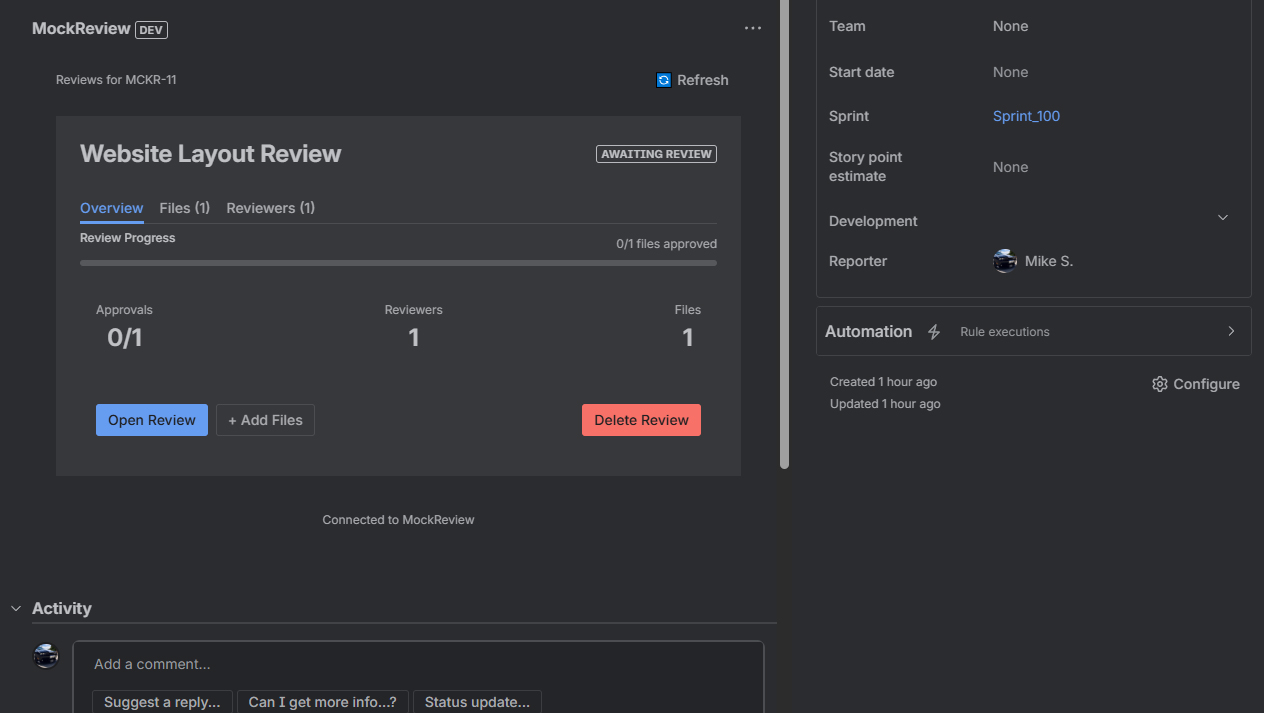The image size is (1264, 713).
Task: Click the avatar beside the comment box
Action: click(x=46, y=656)
